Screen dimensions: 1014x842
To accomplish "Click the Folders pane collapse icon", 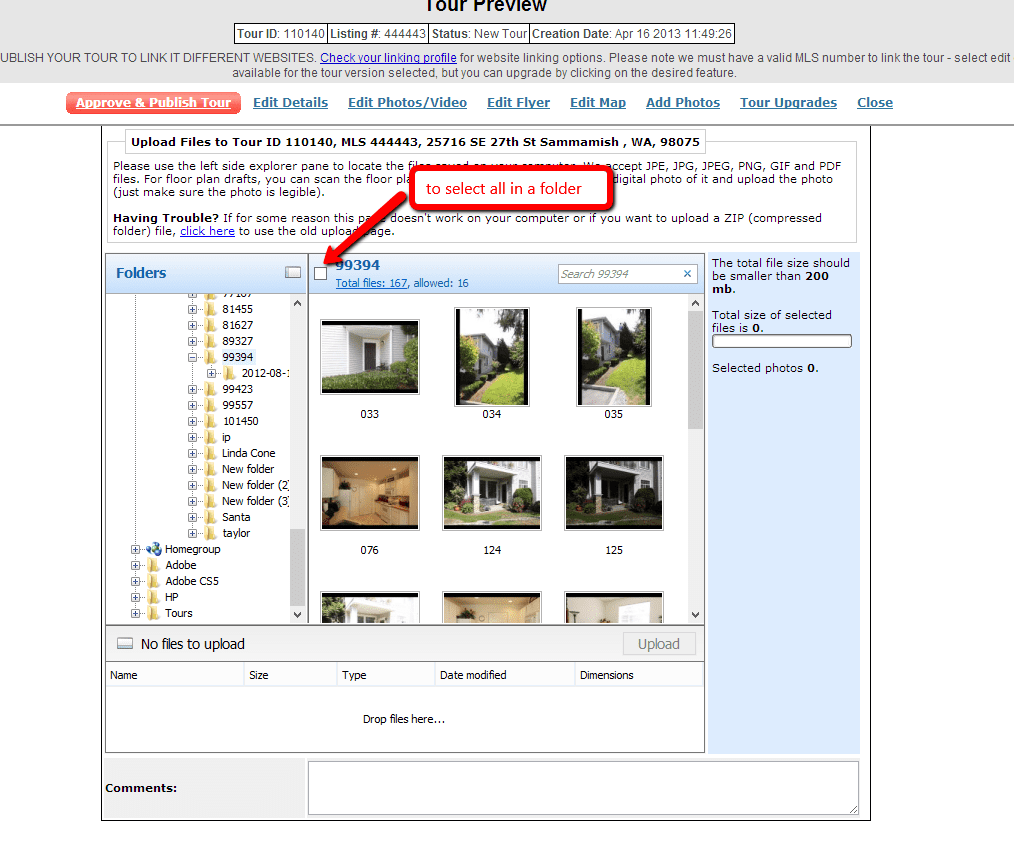I will pos(292,272).
